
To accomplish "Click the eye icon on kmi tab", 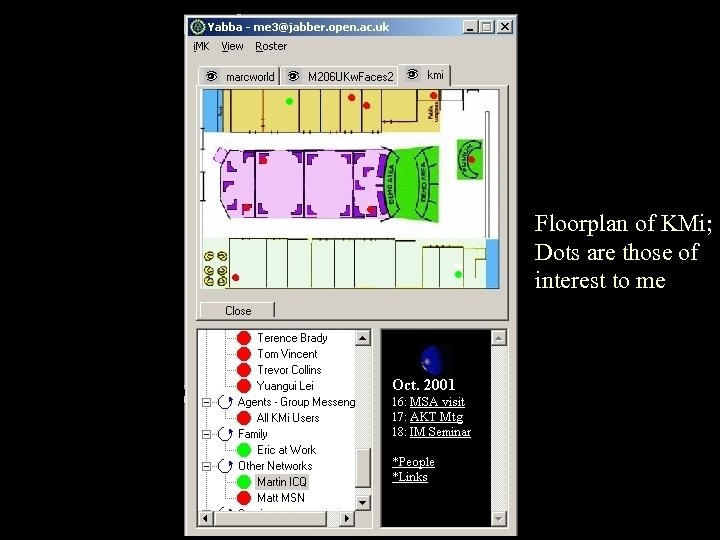I will [412, 74].
